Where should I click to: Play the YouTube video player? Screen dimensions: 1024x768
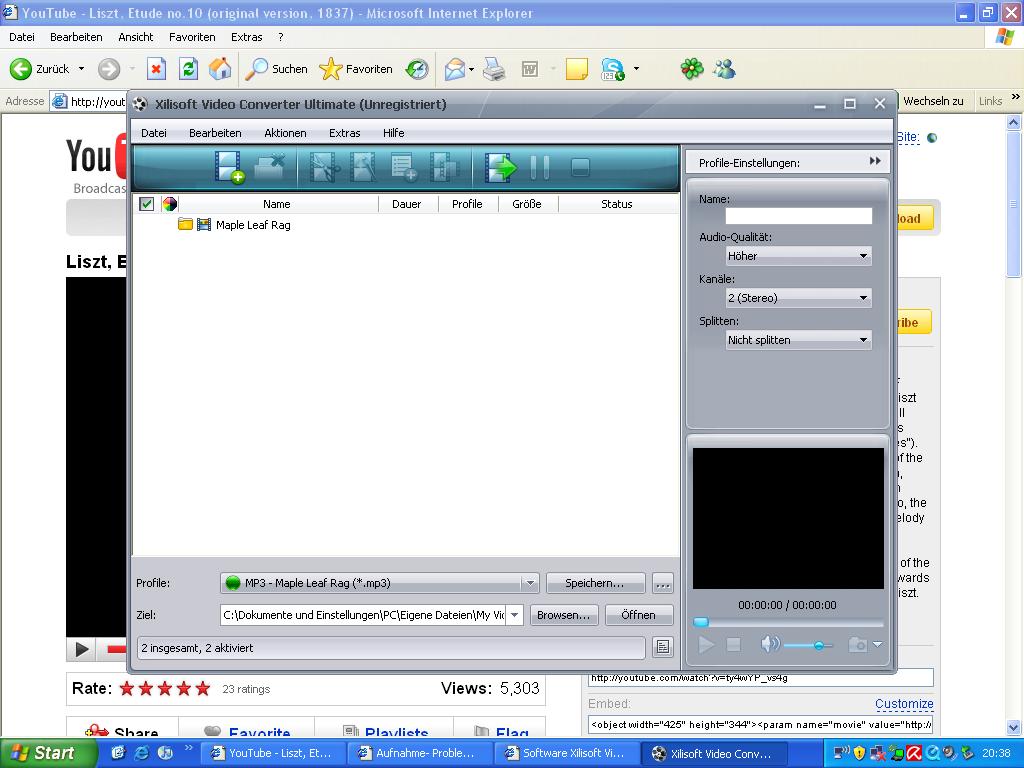[82, 649]
